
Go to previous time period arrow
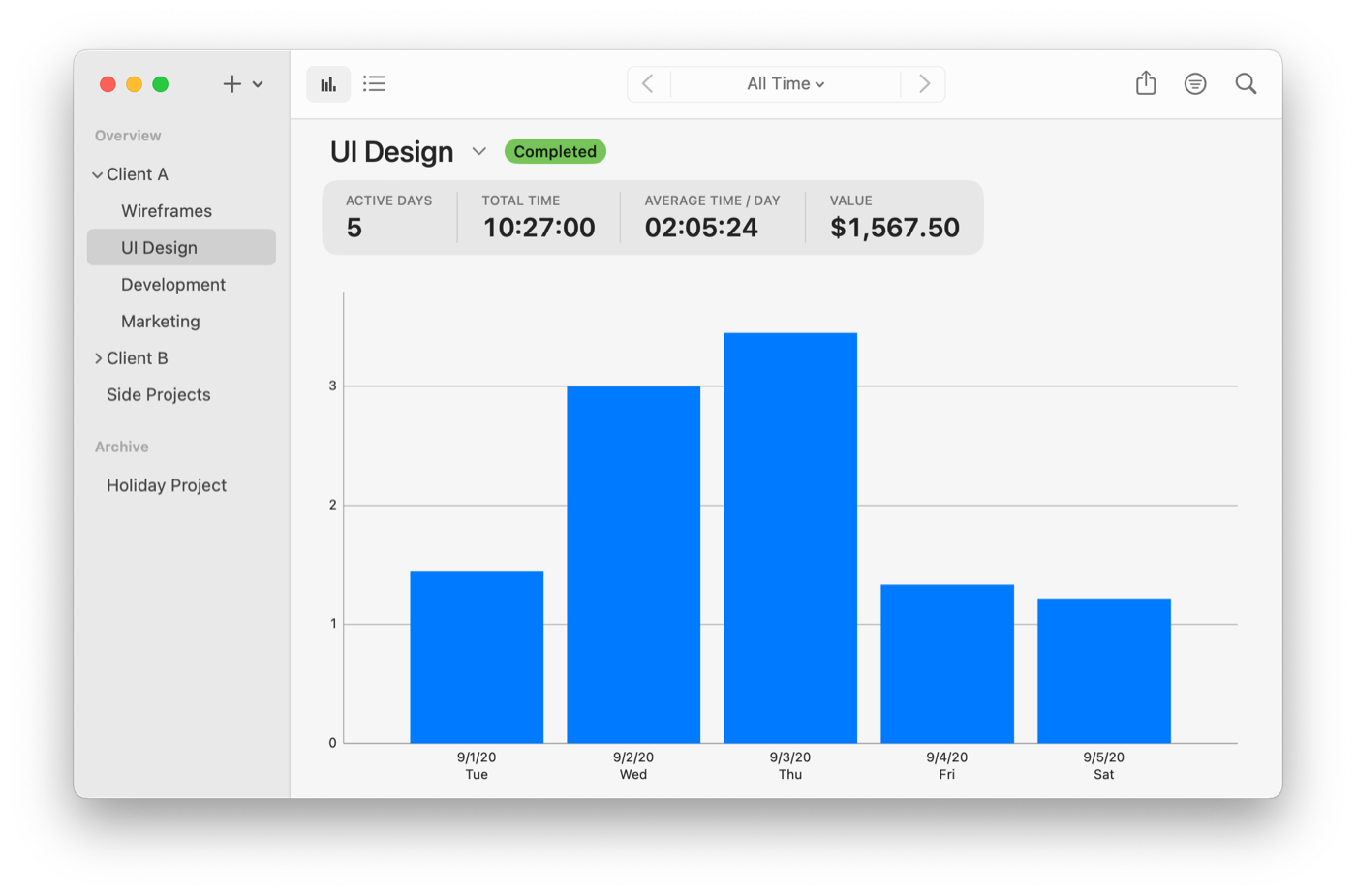[x=648, y=84]
